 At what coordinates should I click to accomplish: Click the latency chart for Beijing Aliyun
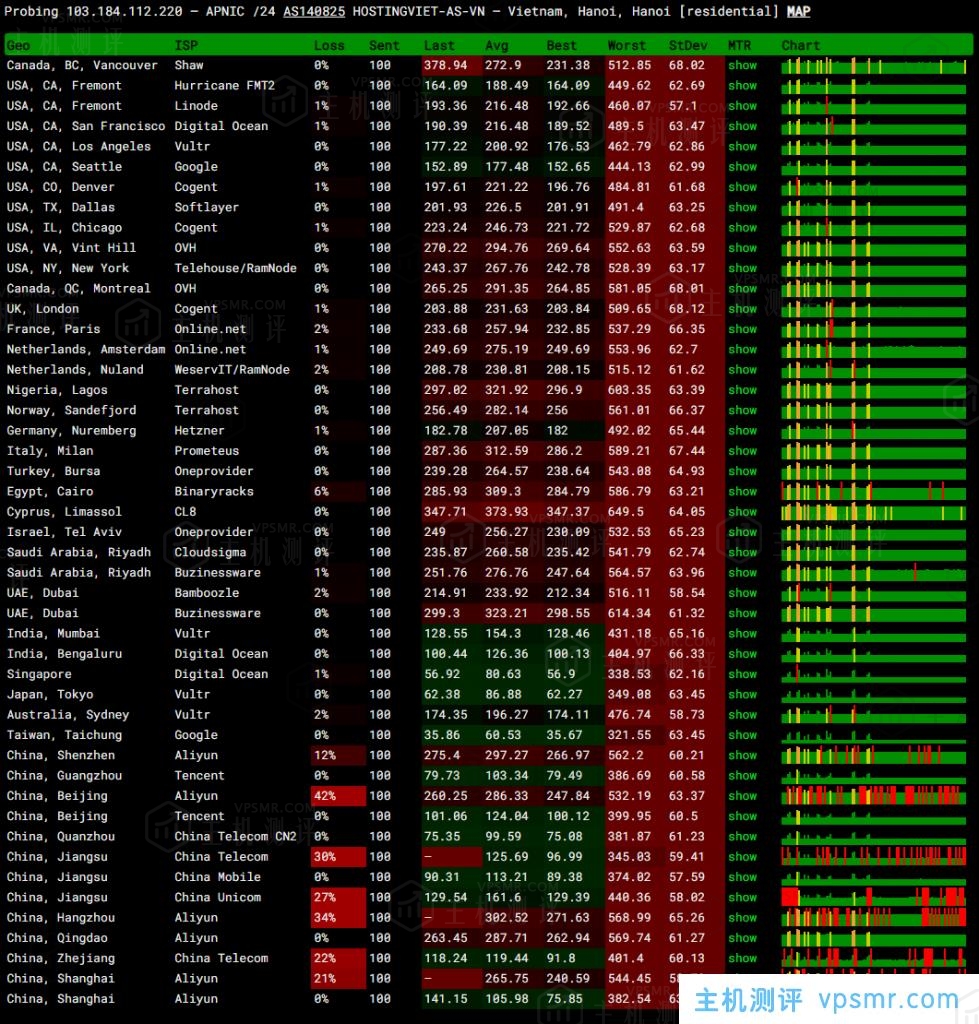coord(874,795)
